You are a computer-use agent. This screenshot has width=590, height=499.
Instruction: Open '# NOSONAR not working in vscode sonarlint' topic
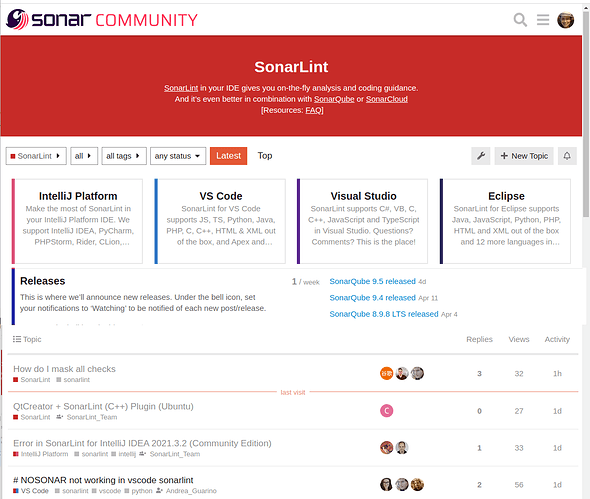(x=103, y=480)
